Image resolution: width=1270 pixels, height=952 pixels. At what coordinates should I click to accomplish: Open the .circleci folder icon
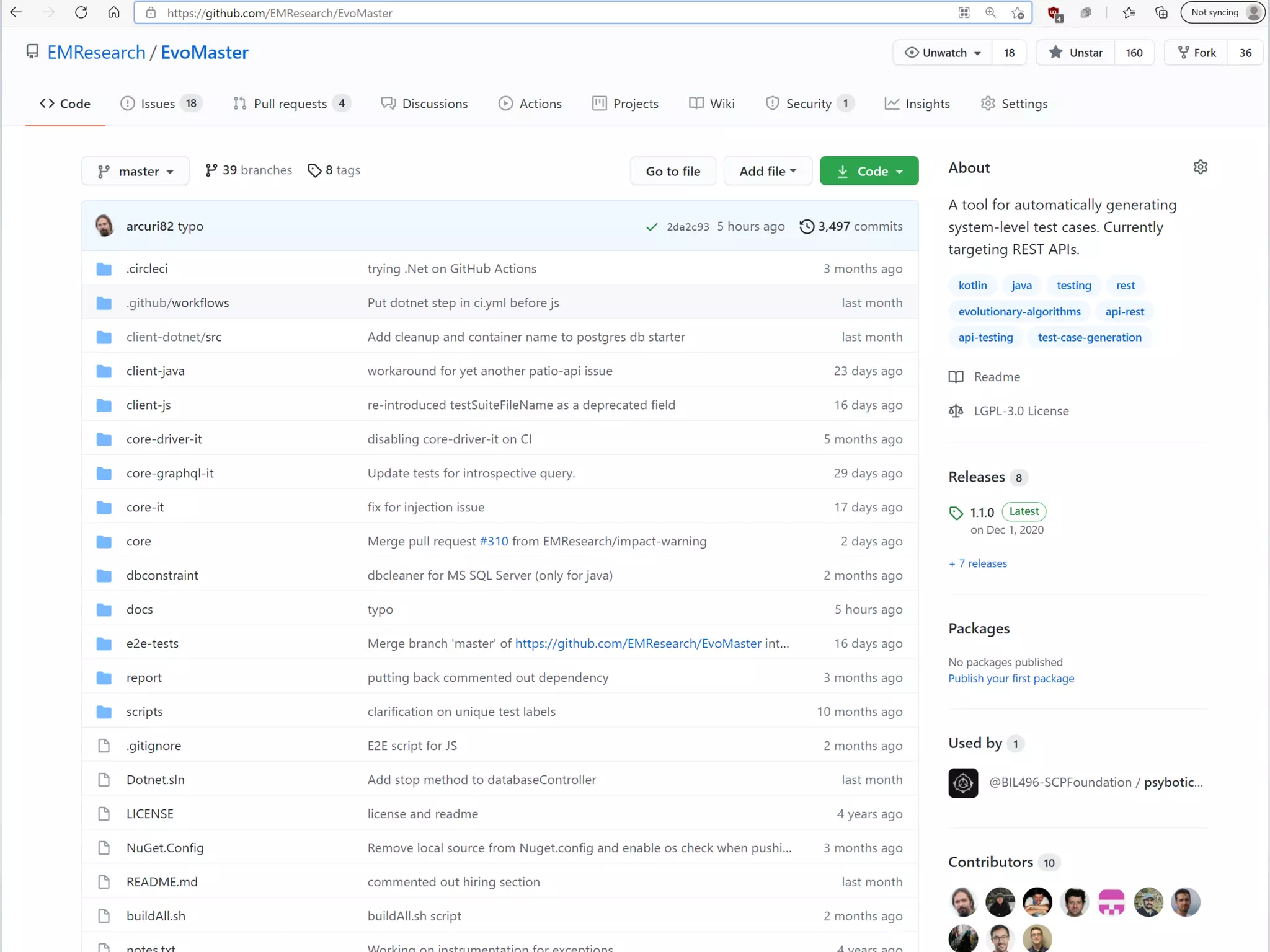coord(104,269)
